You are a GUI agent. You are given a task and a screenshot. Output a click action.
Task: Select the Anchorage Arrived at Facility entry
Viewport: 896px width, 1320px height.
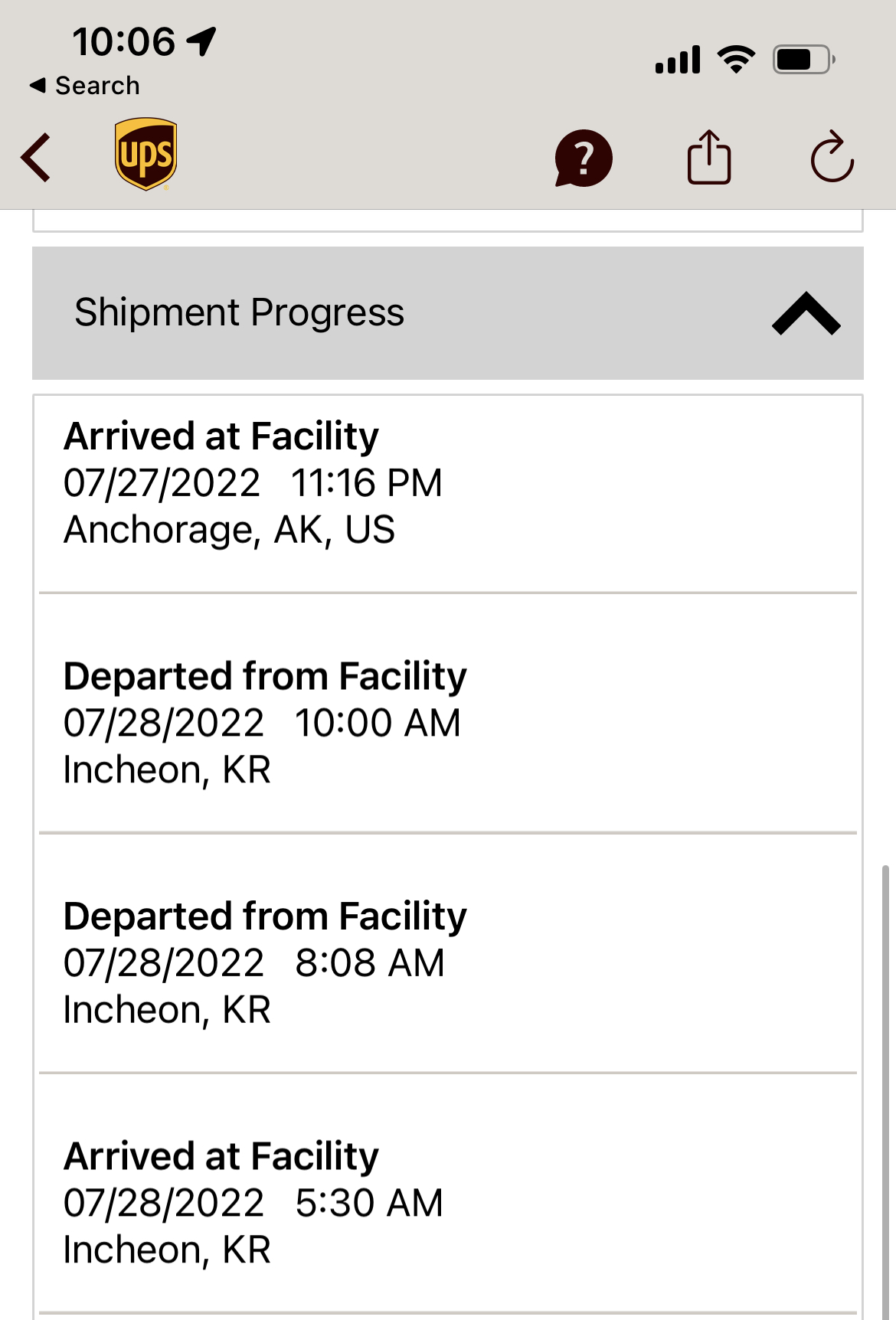point(447,483)
